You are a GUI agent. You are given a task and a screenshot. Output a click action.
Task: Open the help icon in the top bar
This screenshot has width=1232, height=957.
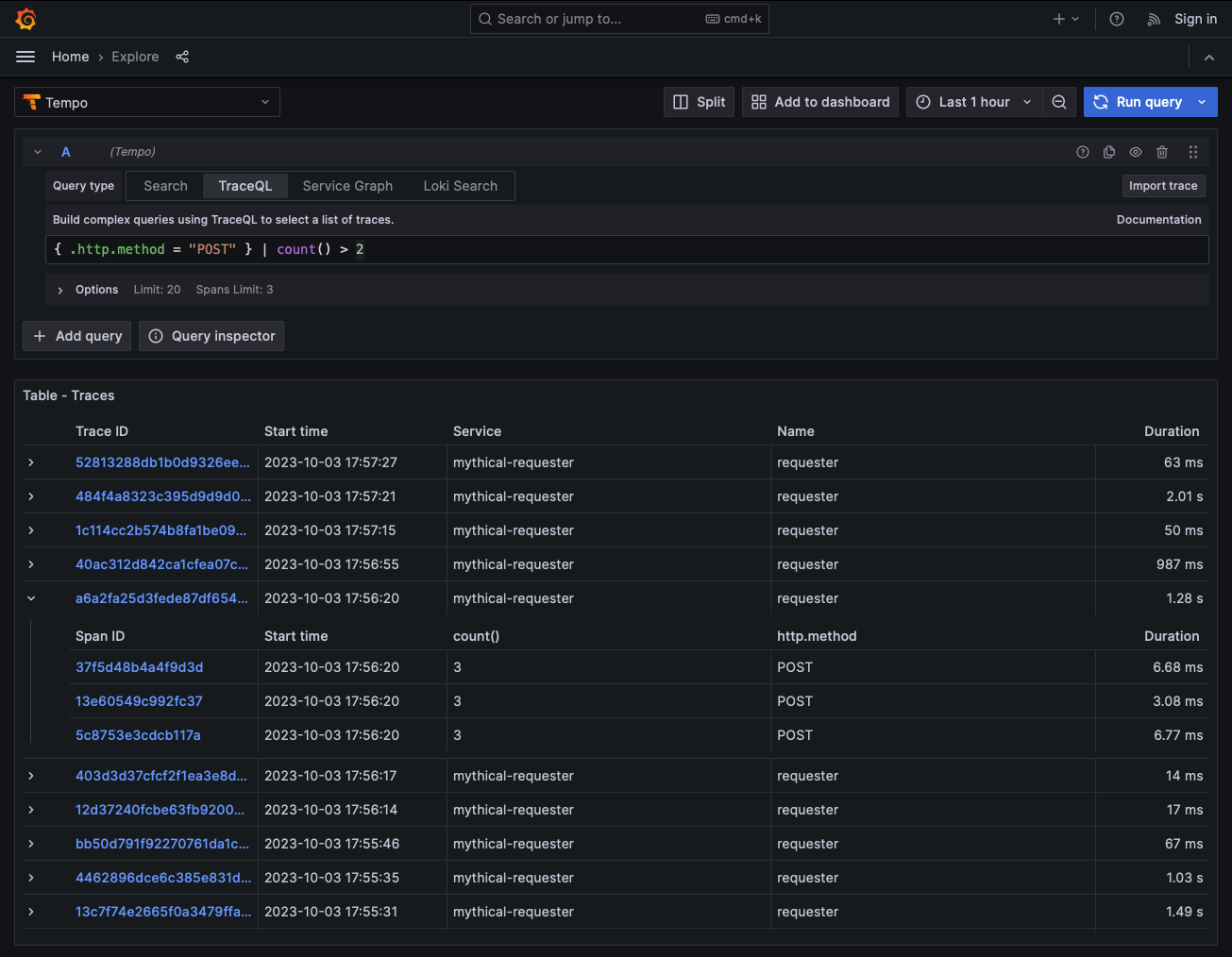coord(1116,18)
